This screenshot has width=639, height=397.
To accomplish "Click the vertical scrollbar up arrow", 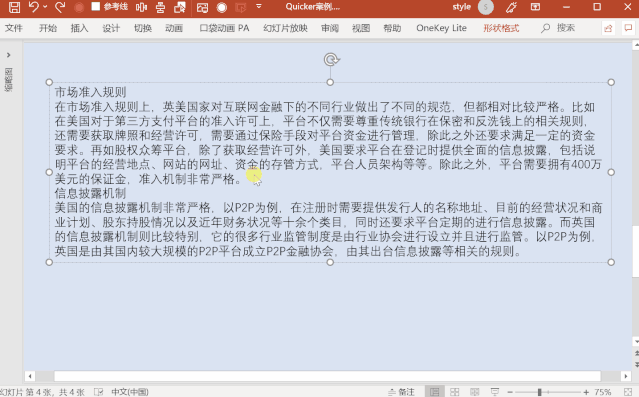I will coord(636,44).
